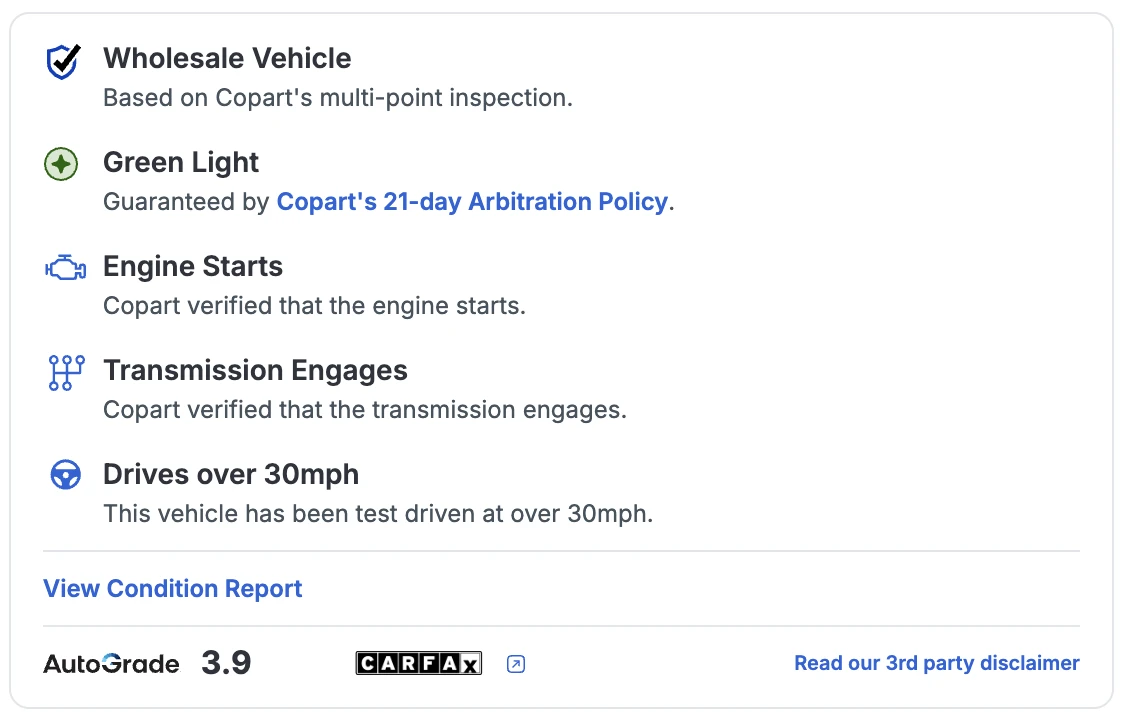Viewport: 1142px width, 728px height.
Task: Click the Engine Starts heading
Action: pyautogui.click(x=193, y=266)
